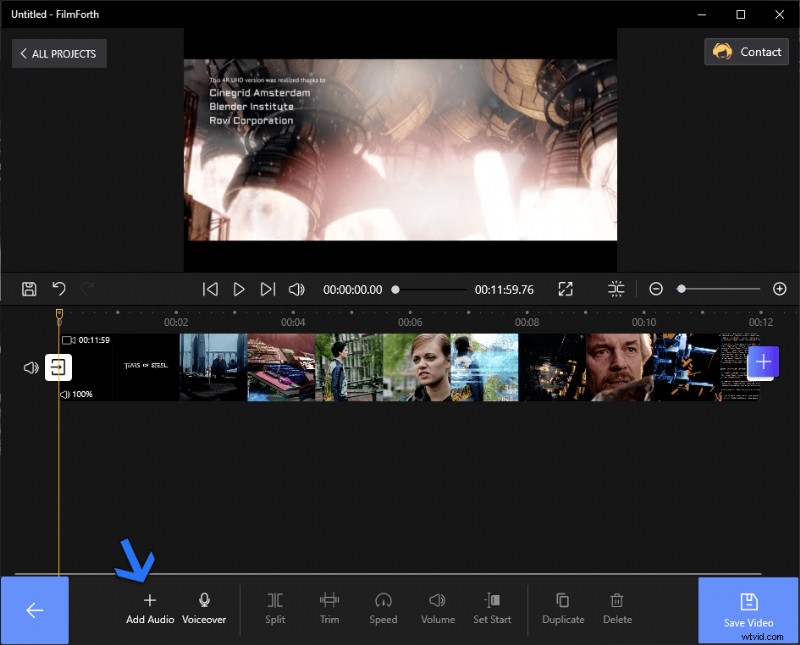
Task: Click the Save Video button
Action: click(748, 610)
